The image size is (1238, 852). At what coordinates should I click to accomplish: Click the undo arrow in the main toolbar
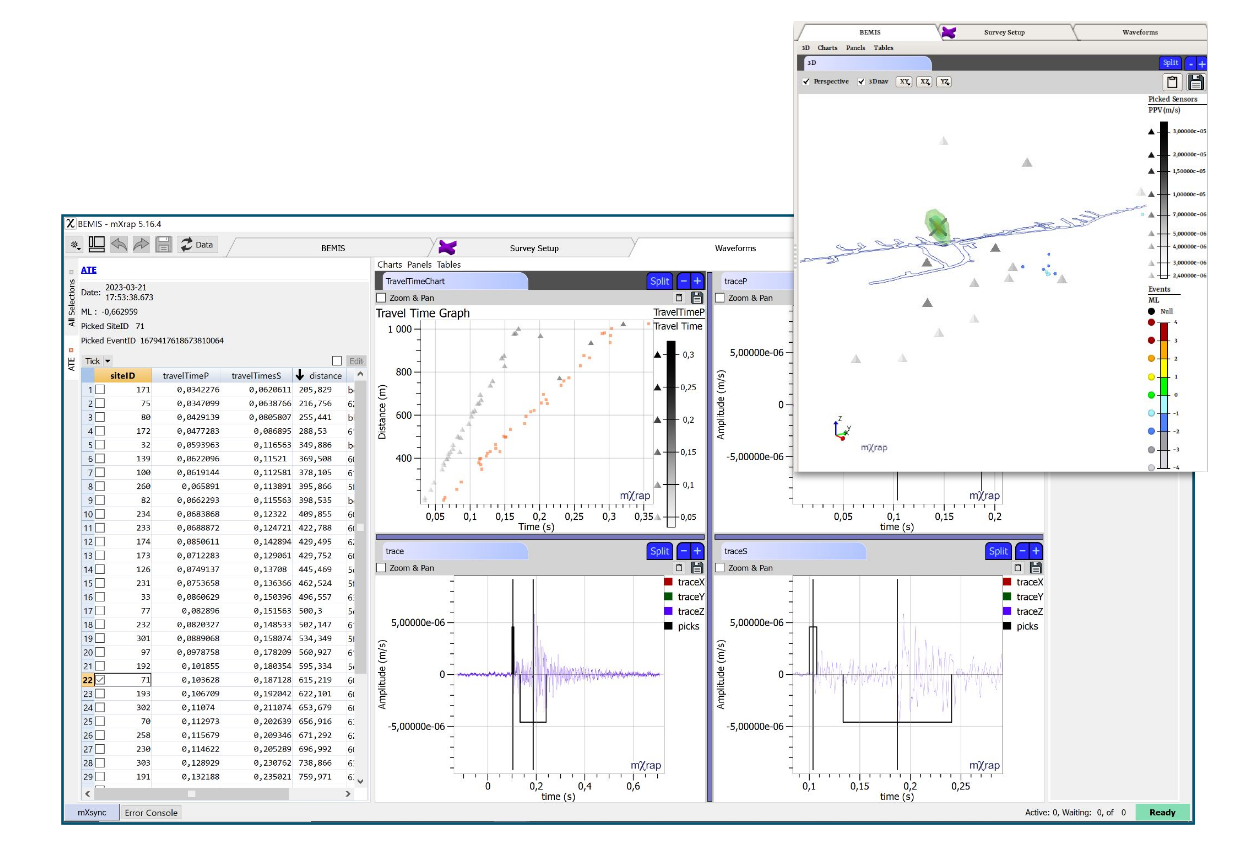119,244
